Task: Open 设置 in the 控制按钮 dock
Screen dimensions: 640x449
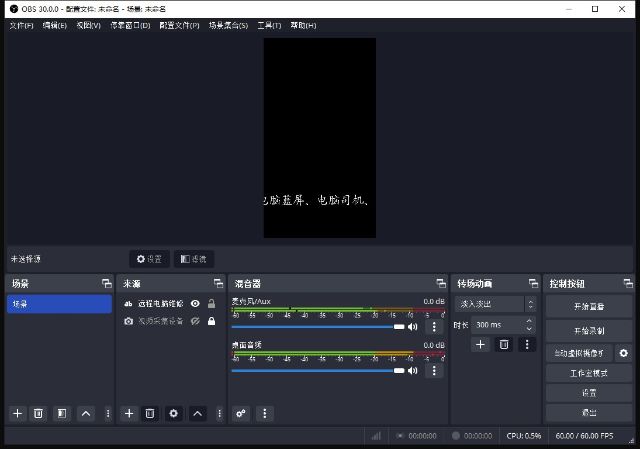Action: click(x=589, y=393)
